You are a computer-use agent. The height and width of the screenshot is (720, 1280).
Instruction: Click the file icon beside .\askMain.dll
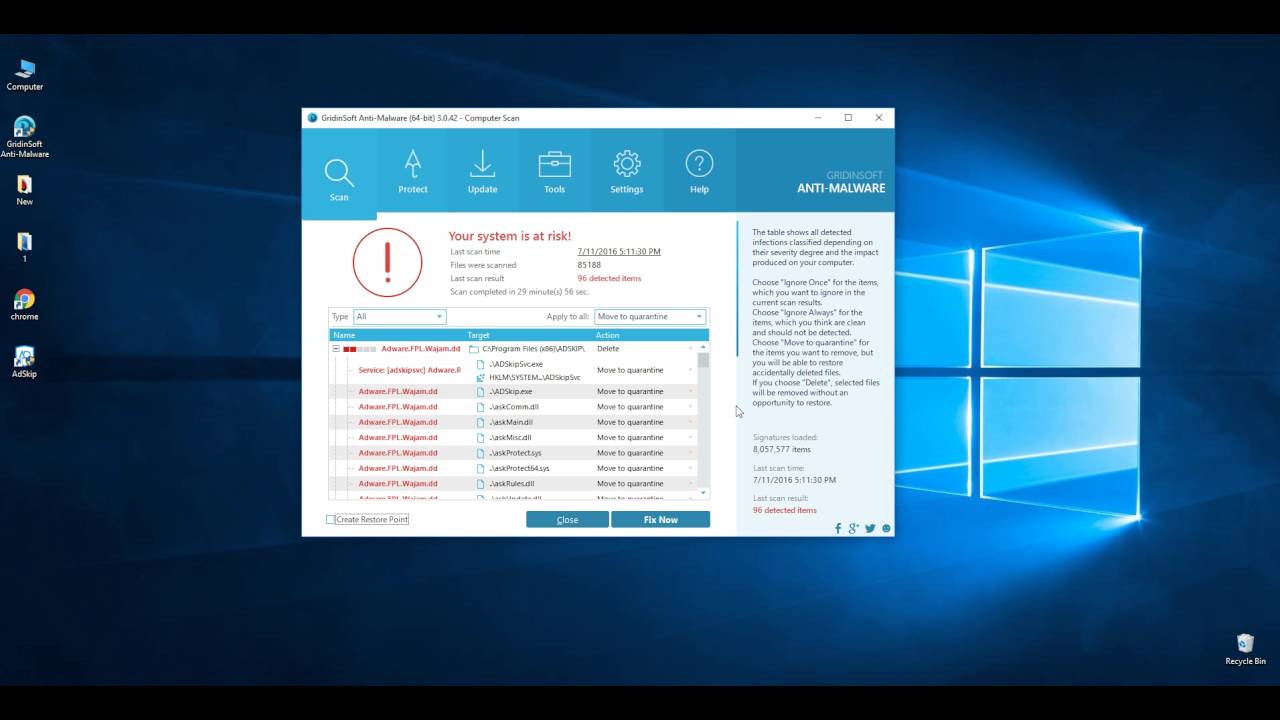481,422
